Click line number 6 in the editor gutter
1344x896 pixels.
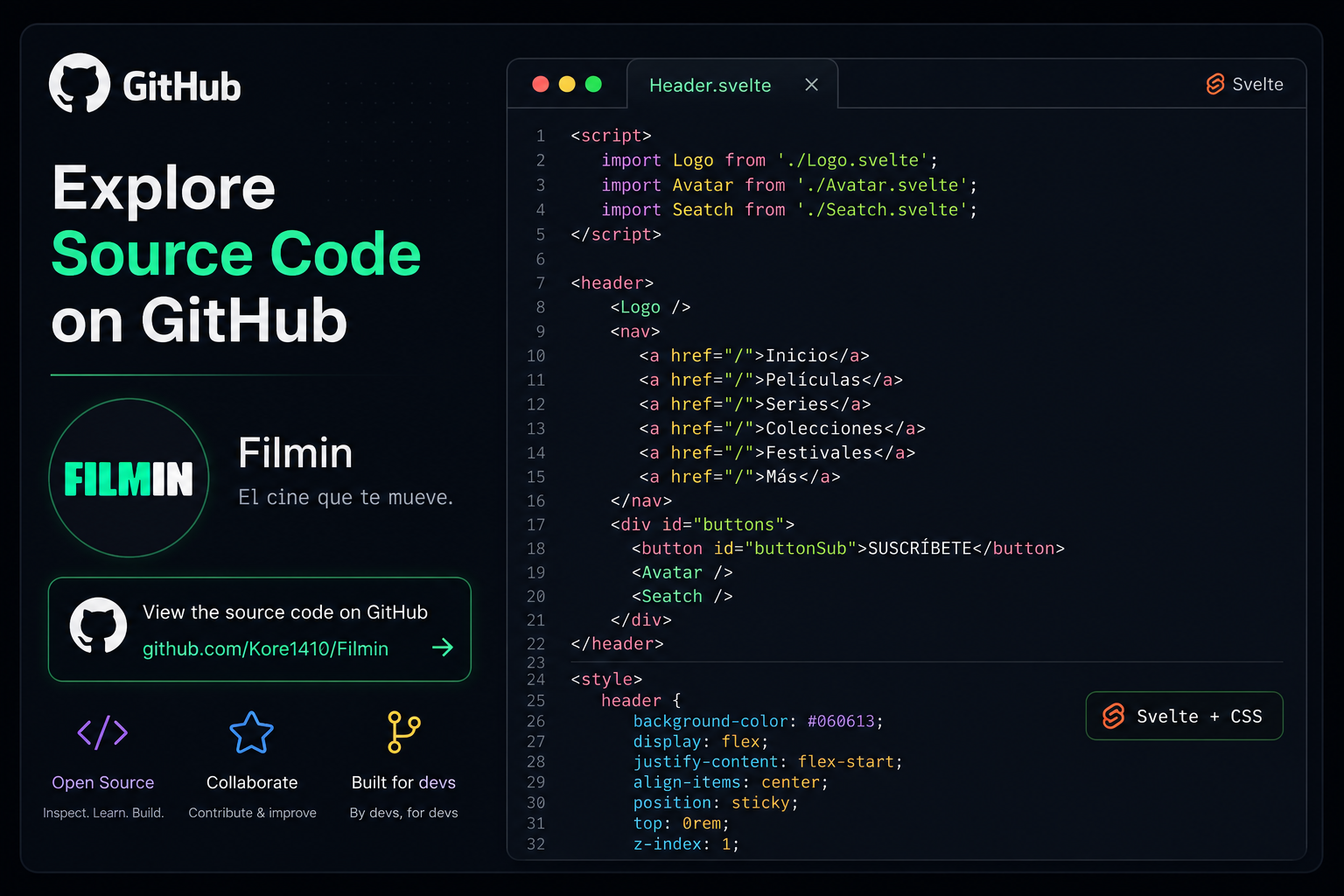pyautogui.click(x=540, y=259)
